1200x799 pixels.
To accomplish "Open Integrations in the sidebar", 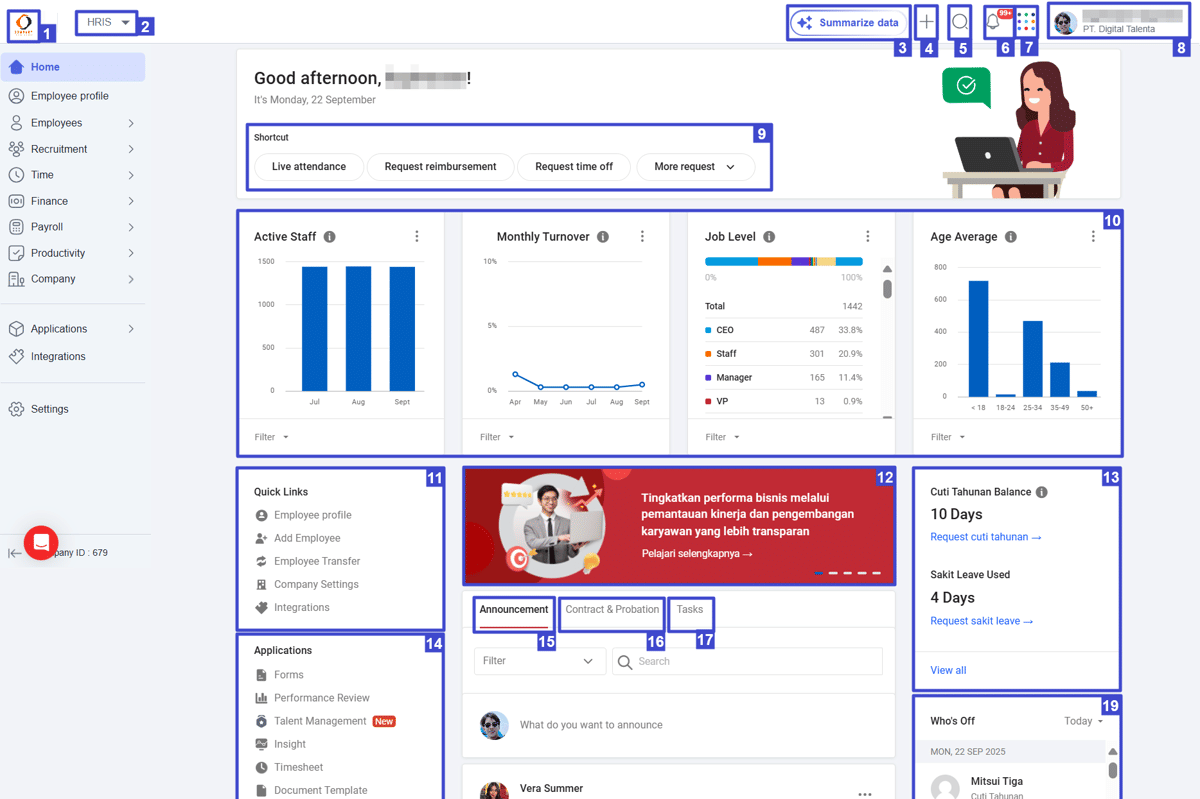I will click(58, 356).
